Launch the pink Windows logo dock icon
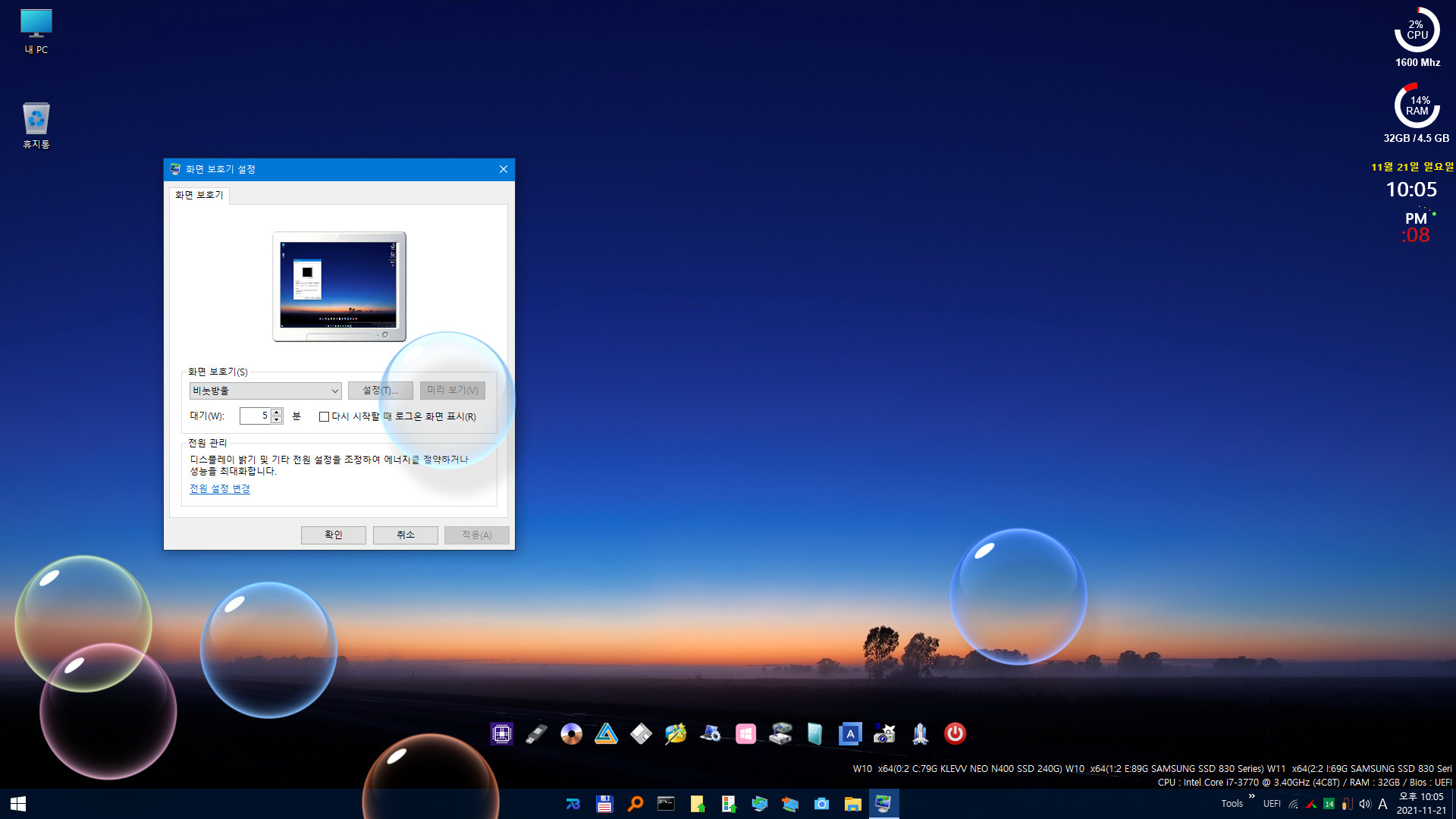The image size is (1456, 819). [745, 733]
